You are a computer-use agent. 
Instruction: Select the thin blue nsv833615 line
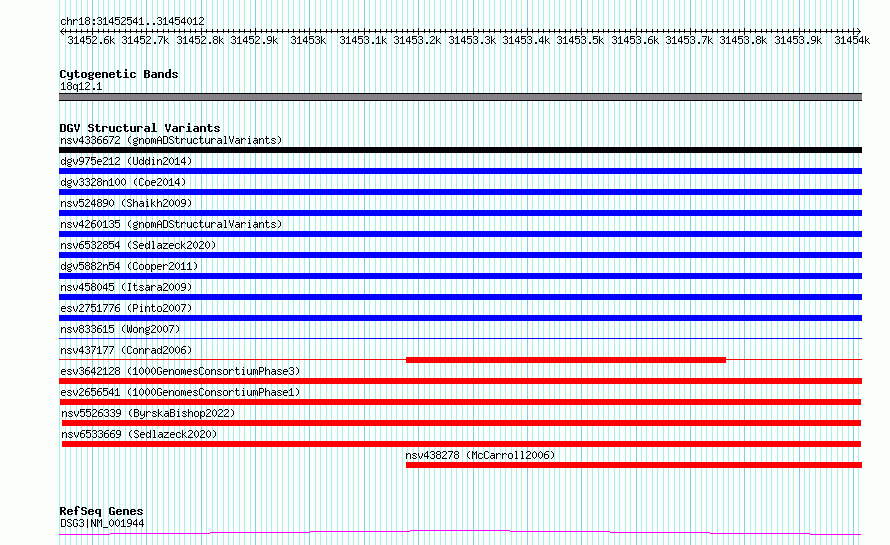[x=460, y=339]
